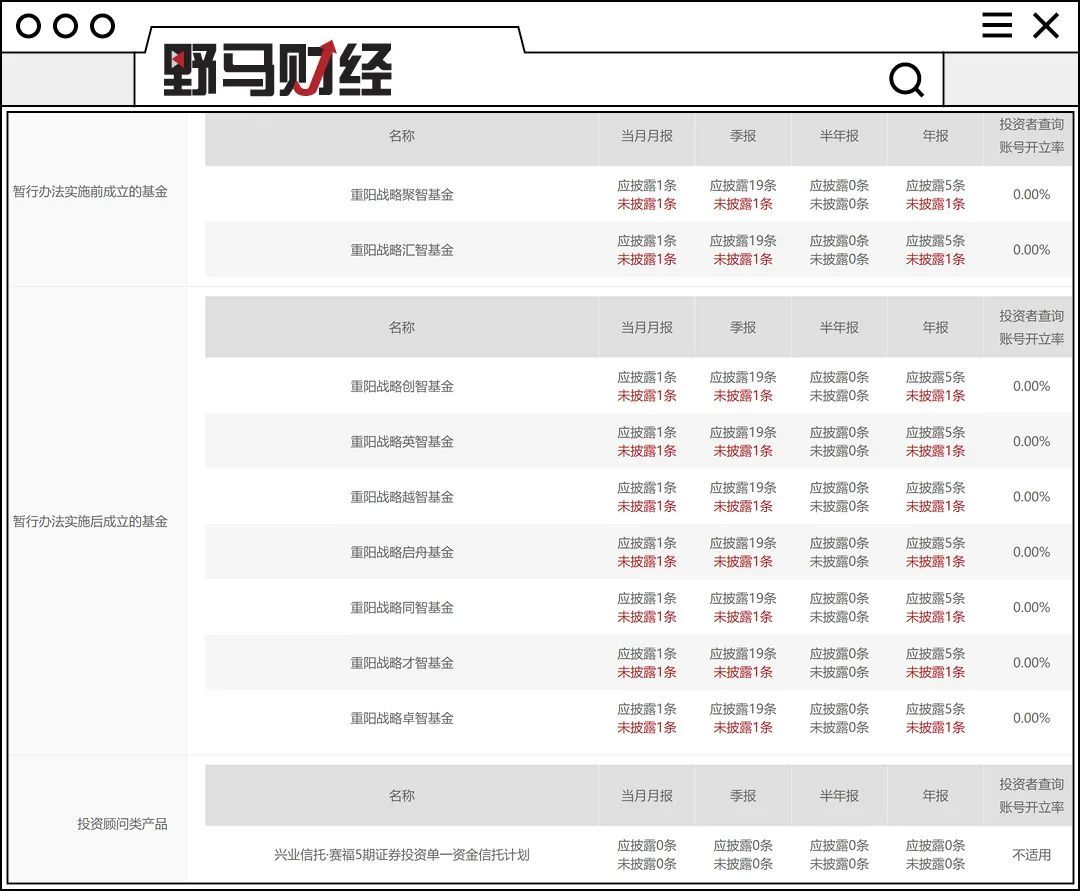The image size is (1080, 891).
Task: Click 卓智基金 annual report cell
Action: click(935, 718)
